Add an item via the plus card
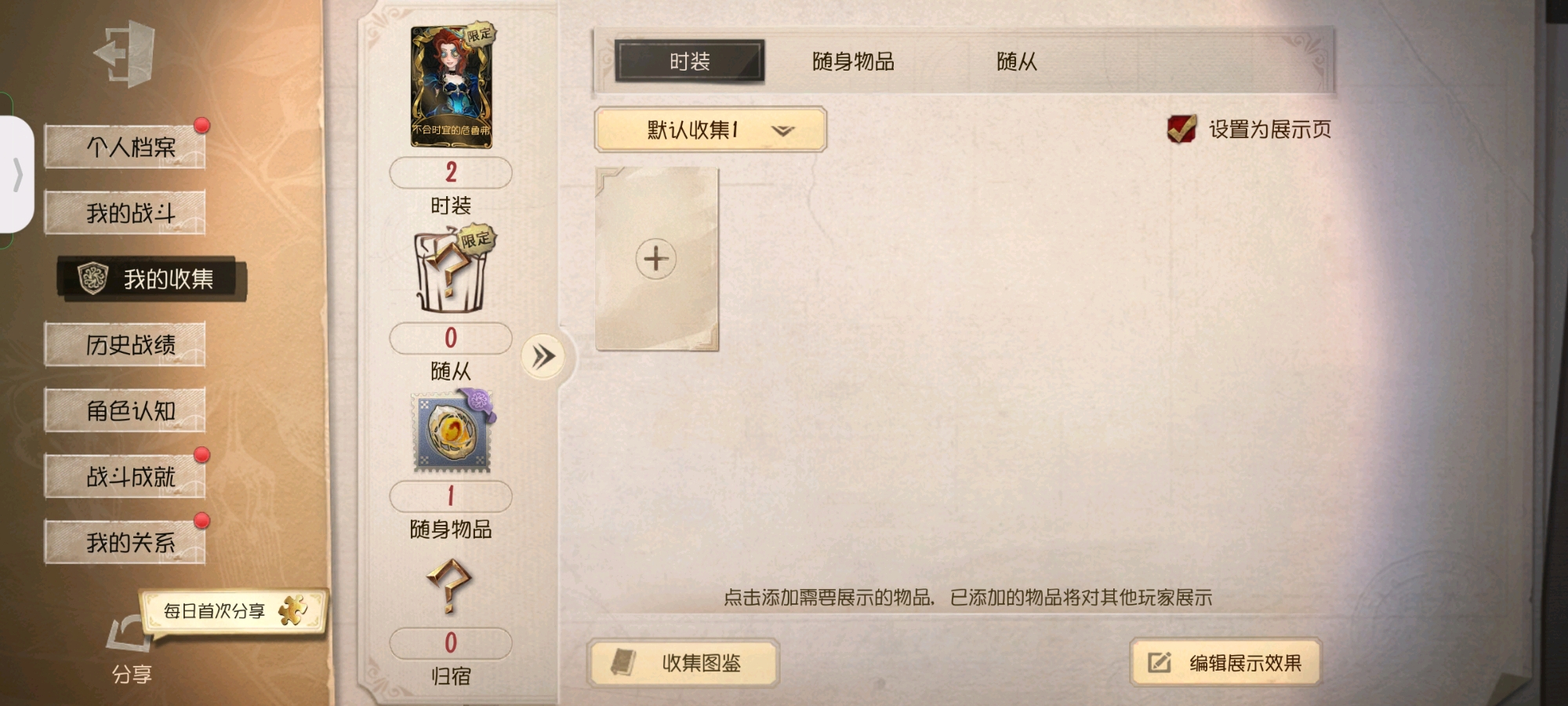1568x706 pixels. pos(656,259)
